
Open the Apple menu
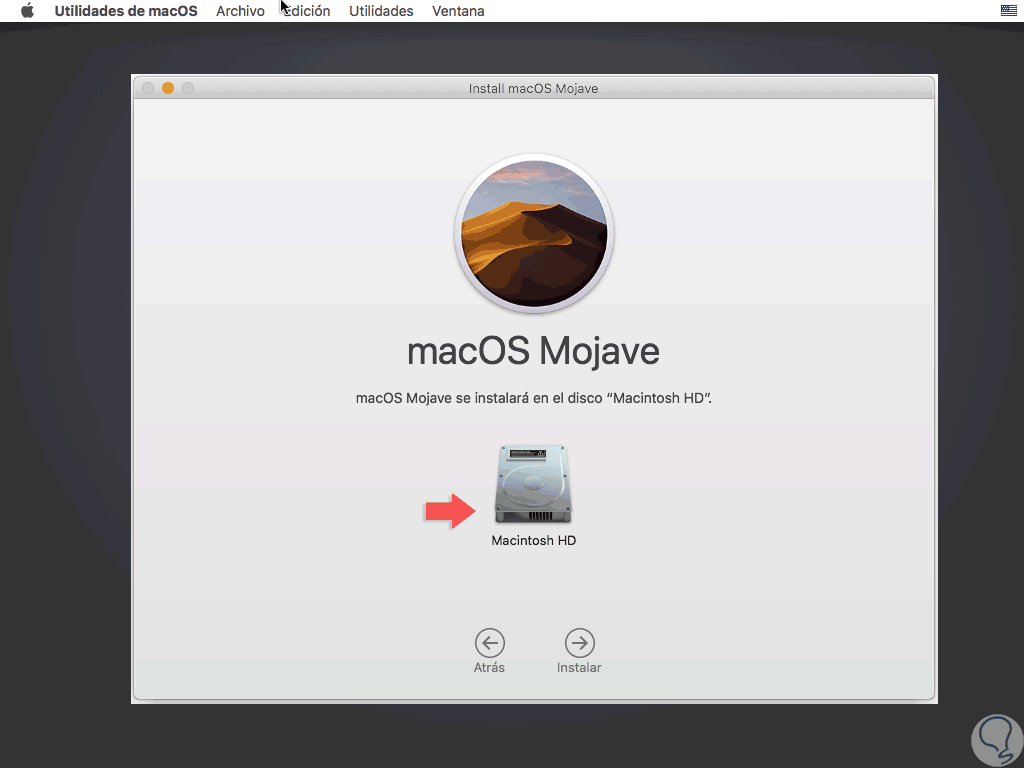click(x=27, y=11)
